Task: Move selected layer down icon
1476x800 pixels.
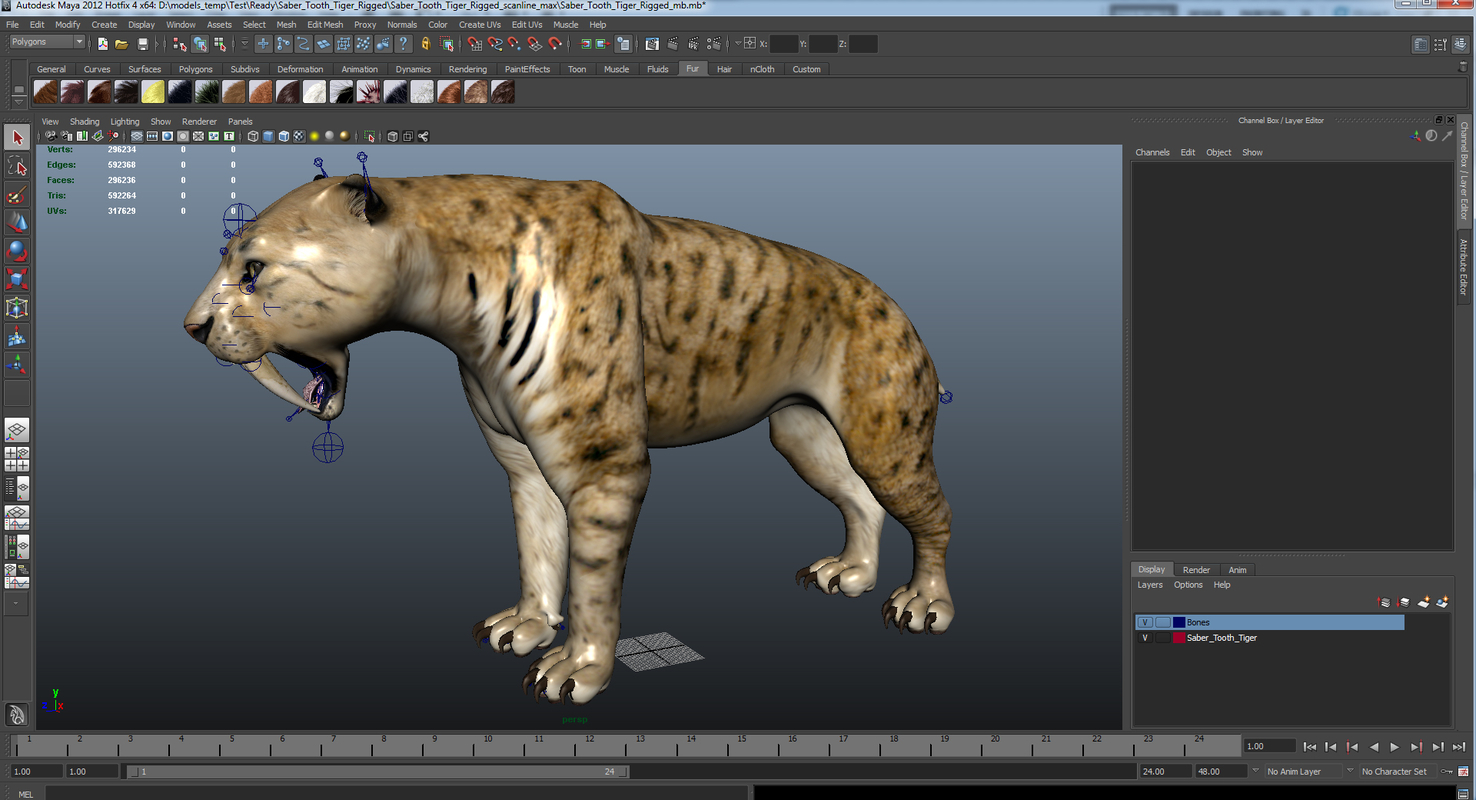Action: coord(1404,602)
